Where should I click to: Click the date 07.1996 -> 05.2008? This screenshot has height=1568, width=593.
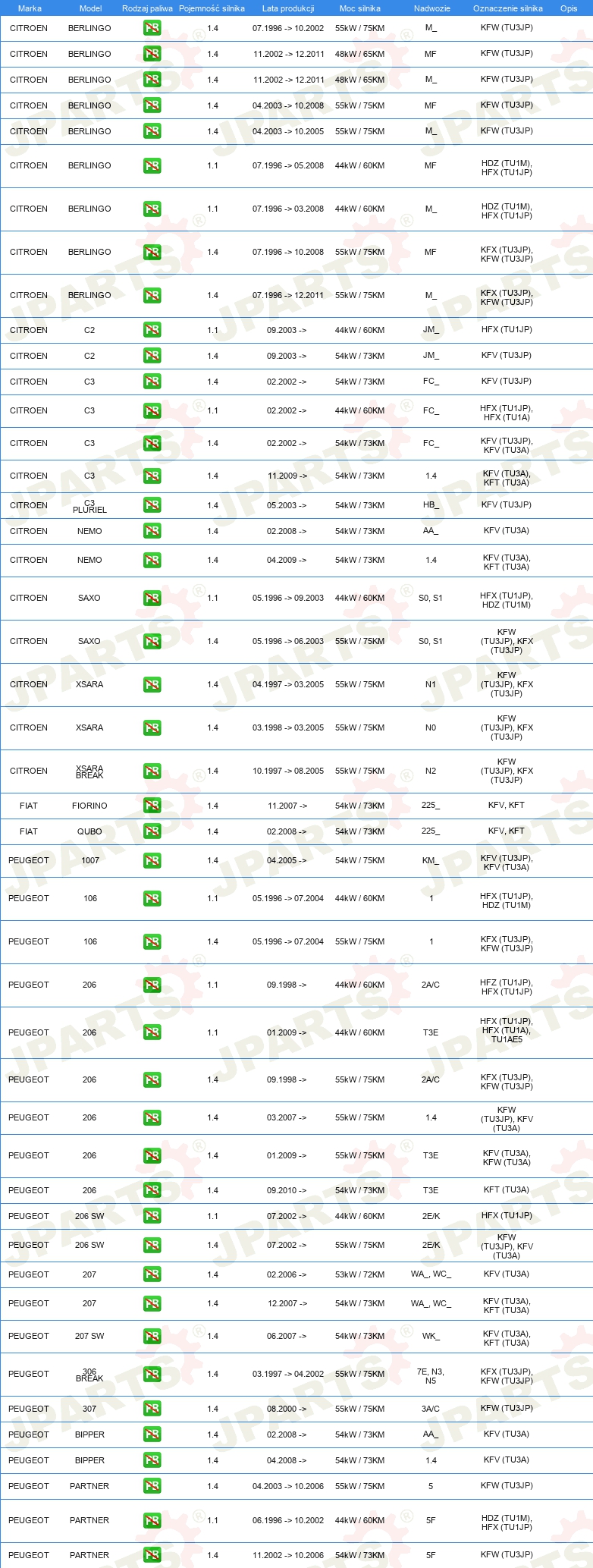tap(288, 165)
